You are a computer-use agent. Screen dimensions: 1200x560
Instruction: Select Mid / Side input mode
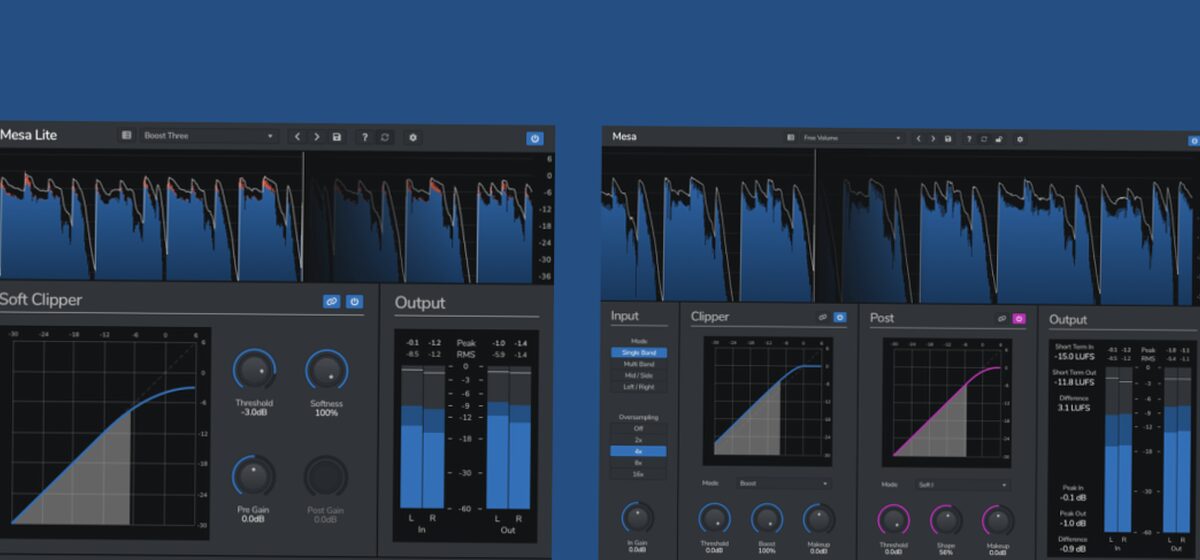coord(638,377)
